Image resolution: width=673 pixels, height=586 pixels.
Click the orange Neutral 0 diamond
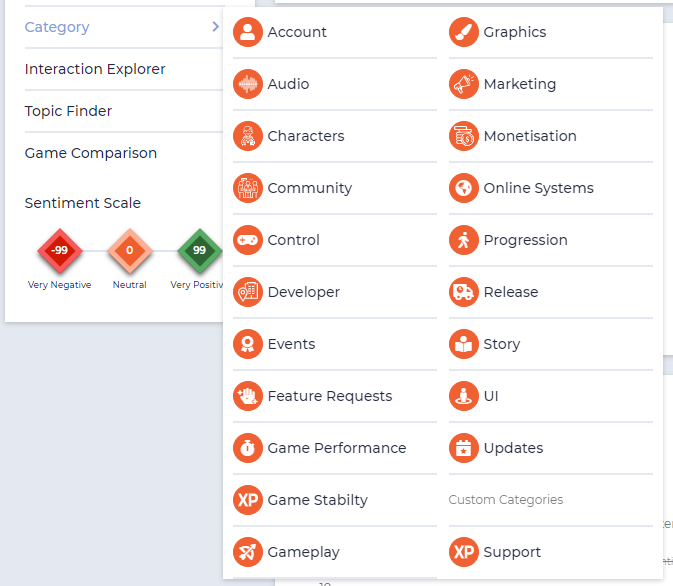pyautogui.click(x=130, y=251)
